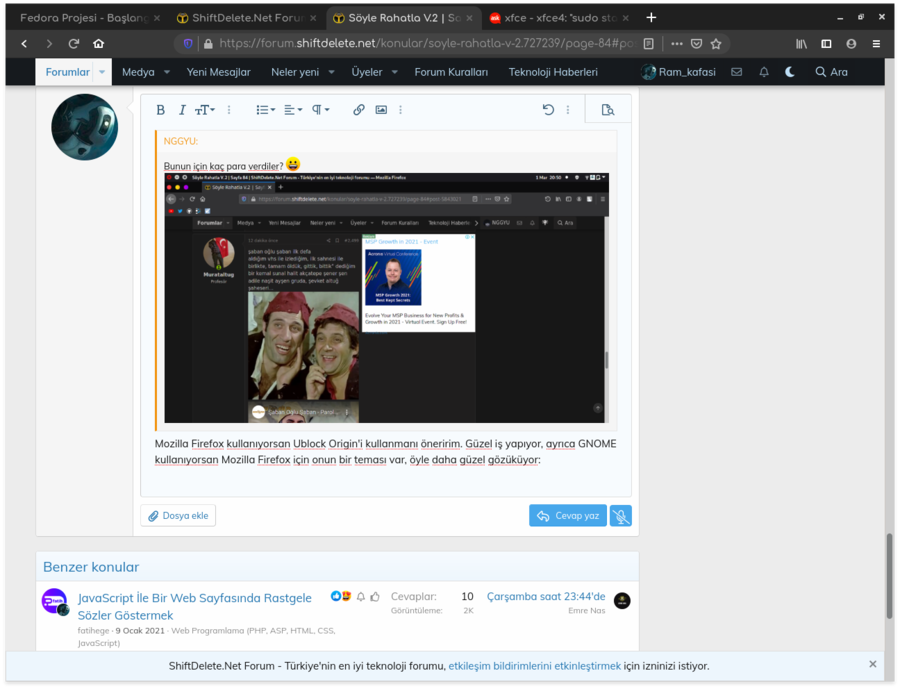Switch to the xfce4 sudo tab
Image resolution: width=900 pixels, height=689 pixels.
(560, 18)
